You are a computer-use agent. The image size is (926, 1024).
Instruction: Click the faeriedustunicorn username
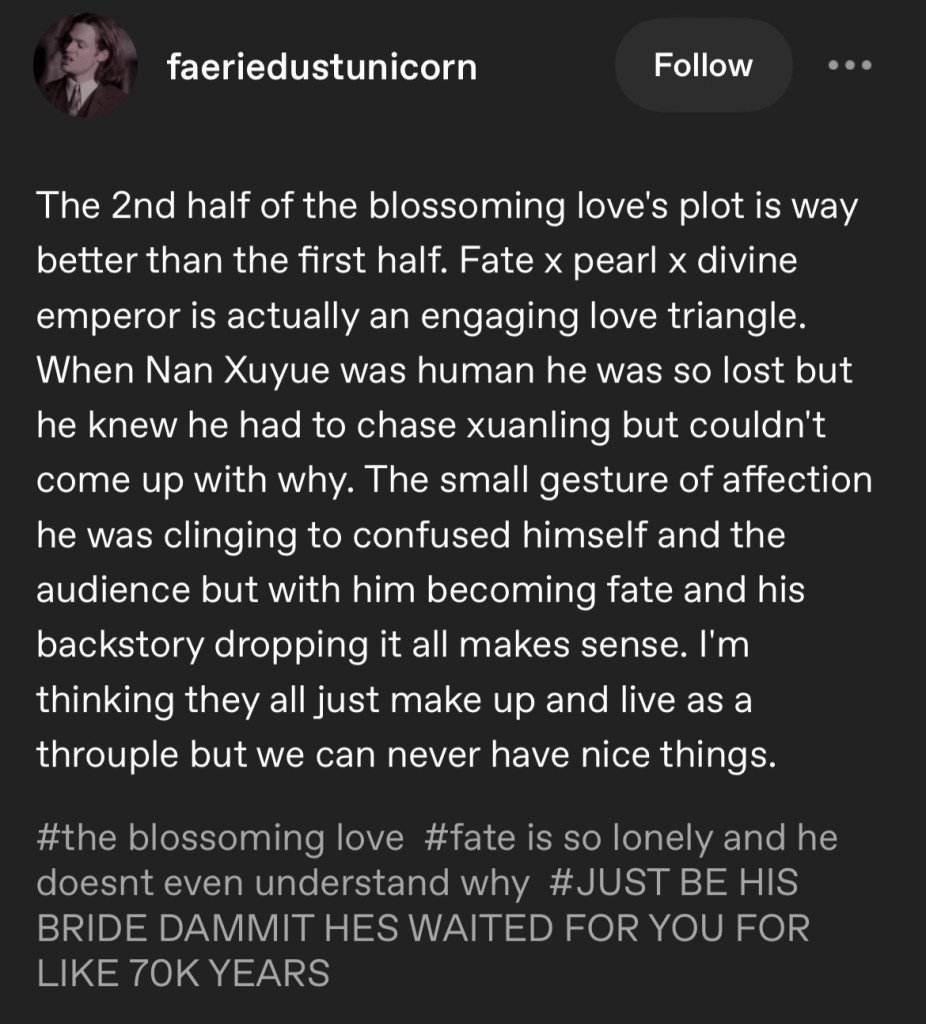(x=323, y=67)
